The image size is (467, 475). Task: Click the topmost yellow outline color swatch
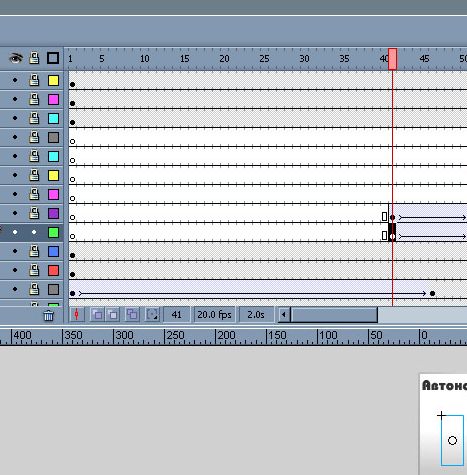pos(53,80)
